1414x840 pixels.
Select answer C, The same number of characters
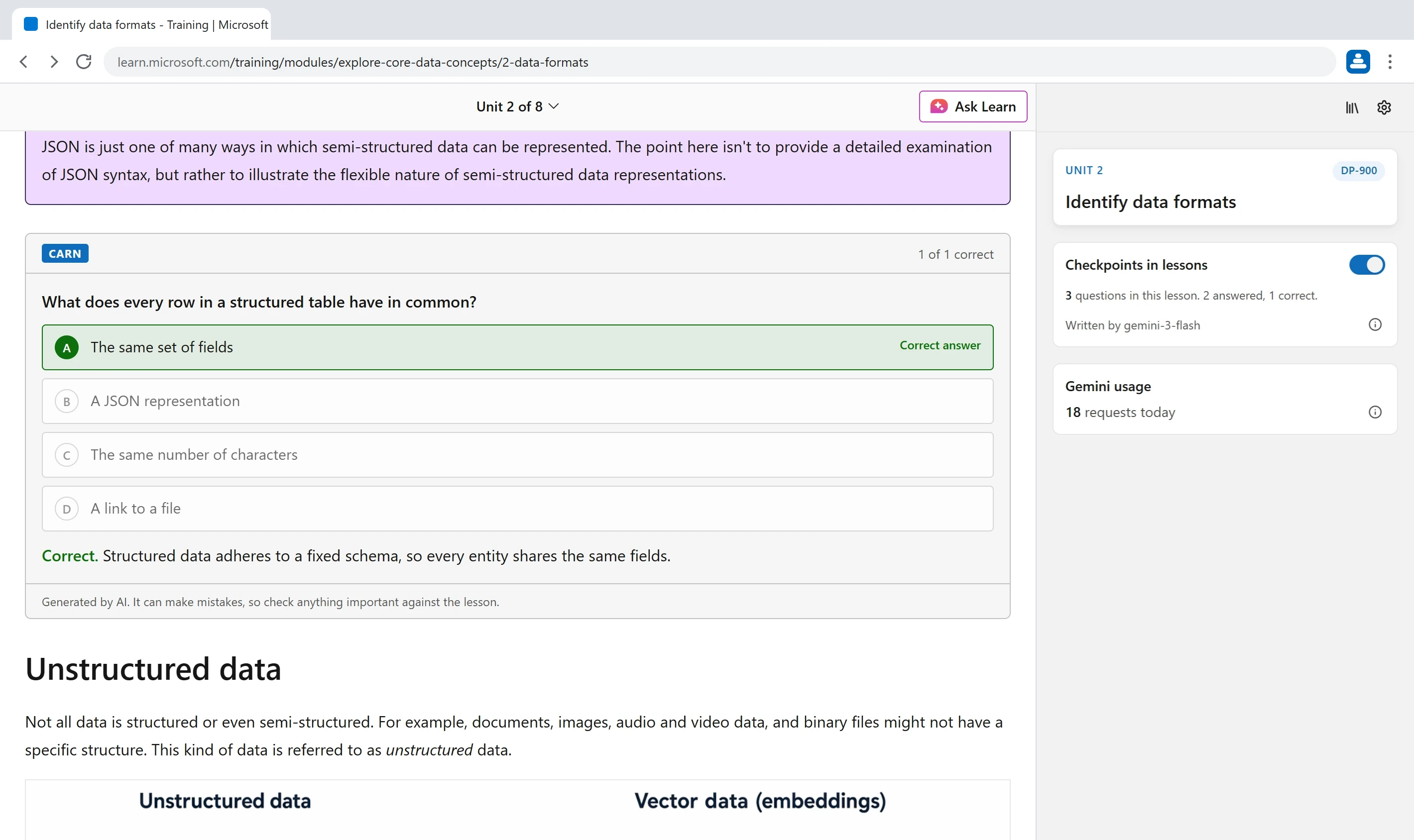click(x=517, y=455)
